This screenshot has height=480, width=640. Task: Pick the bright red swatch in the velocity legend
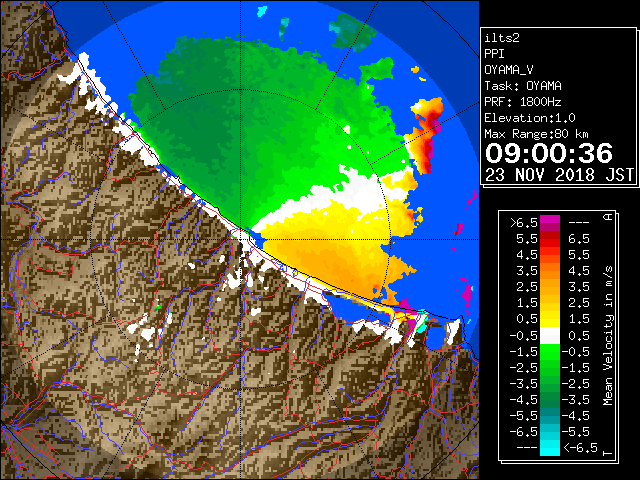click(x=550, y=243)
